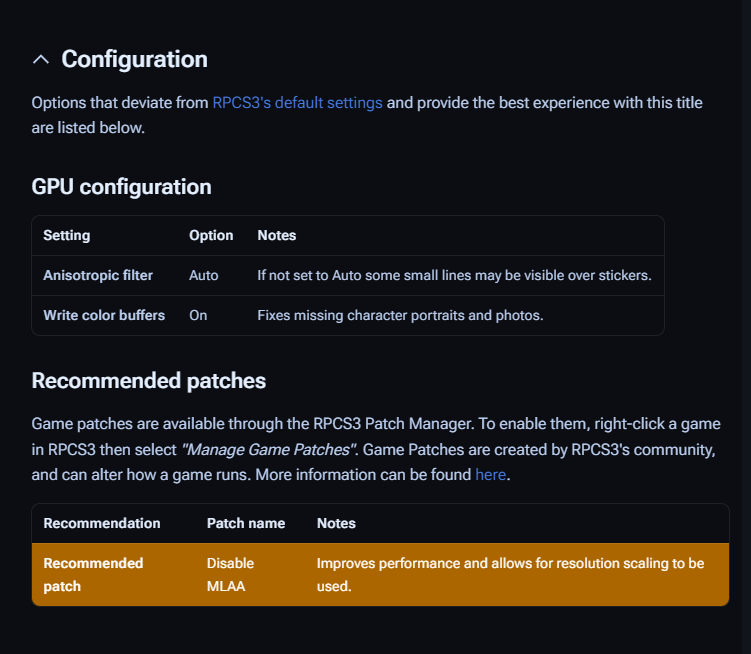
Task: Open the RPCS3's default settings link
Action: point(297,103)
